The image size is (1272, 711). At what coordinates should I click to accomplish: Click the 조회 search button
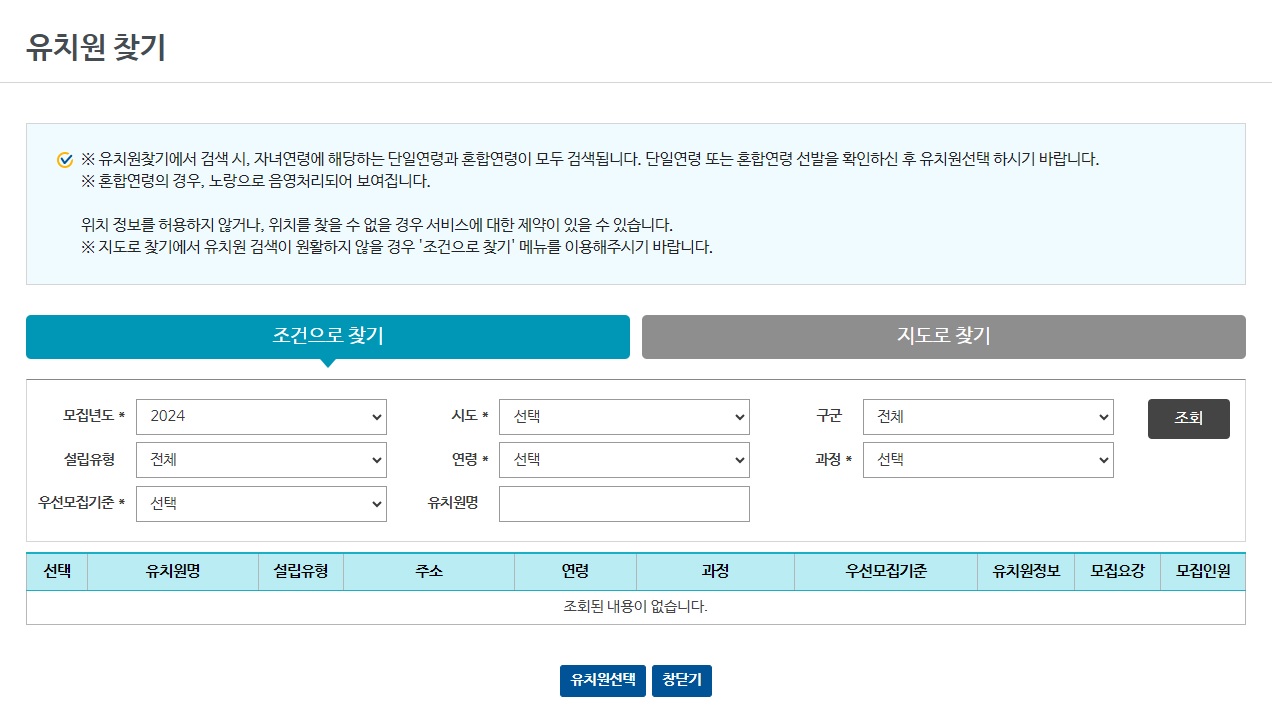pyautogui.click(x=1188, y=418)
